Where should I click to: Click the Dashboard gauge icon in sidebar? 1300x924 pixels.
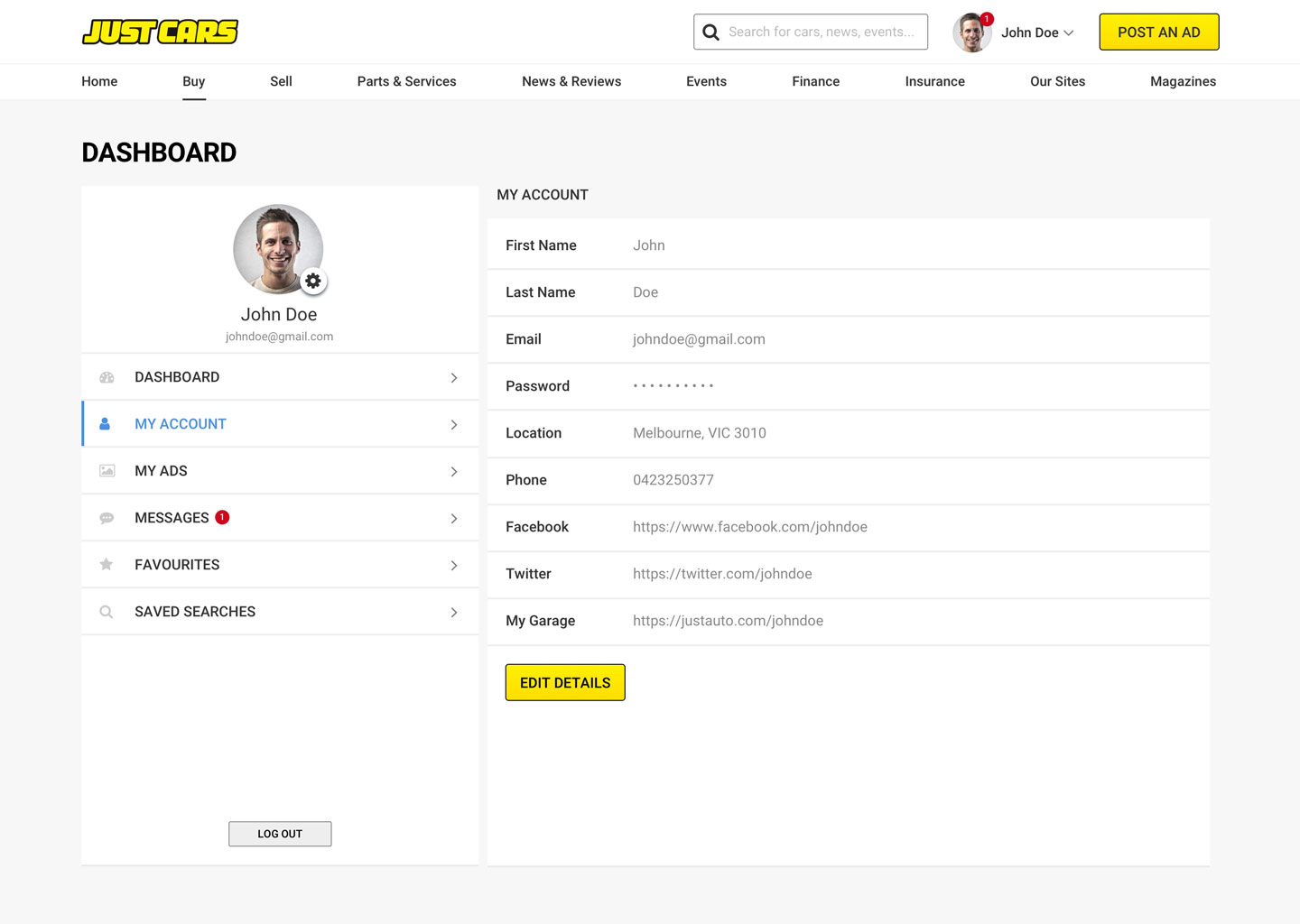pos(107,377)
